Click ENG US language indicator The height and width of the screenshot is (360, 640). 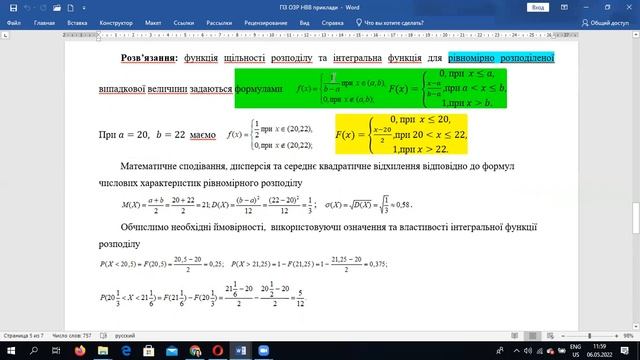[x=576, y=351]
